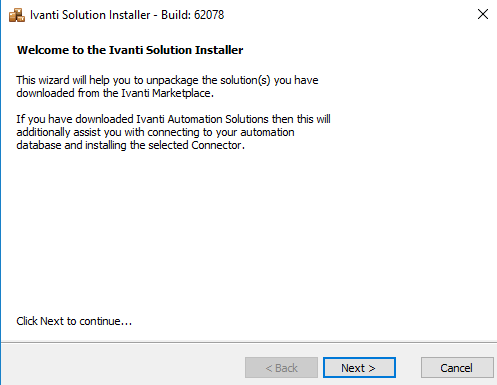Viewport: 497px width, 385px height.
Task: Proceed with the Next > button
Action: 359,368
